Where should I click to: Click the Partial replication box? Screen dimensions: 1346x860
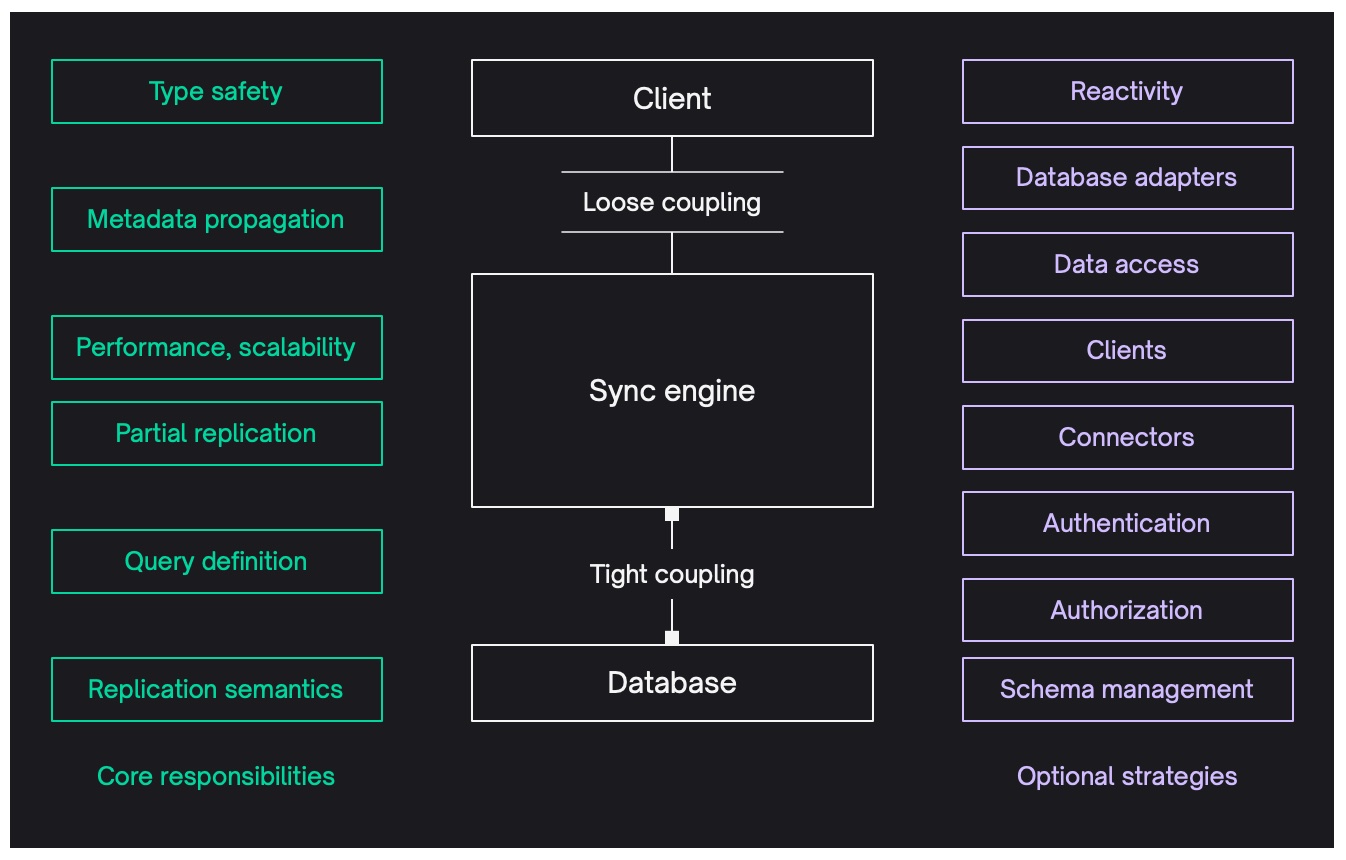(216, 433)
